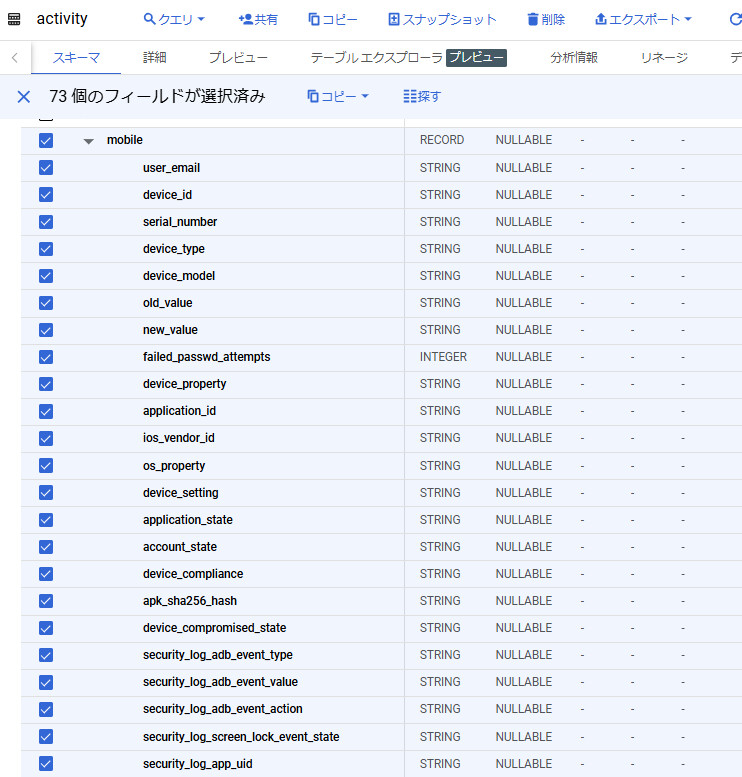The width and height of the screenshot is (742, 777).
Task: Clear selection with the X icon
Action: (x=24, y=96)
